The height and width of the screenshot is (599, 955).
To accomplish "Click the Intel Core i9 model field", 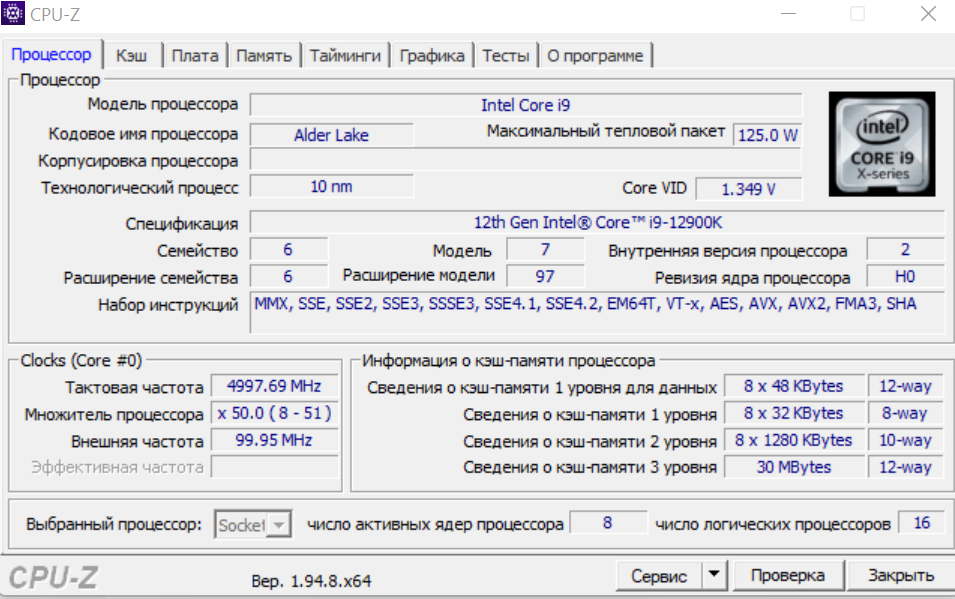I will [x=526, y=105].
